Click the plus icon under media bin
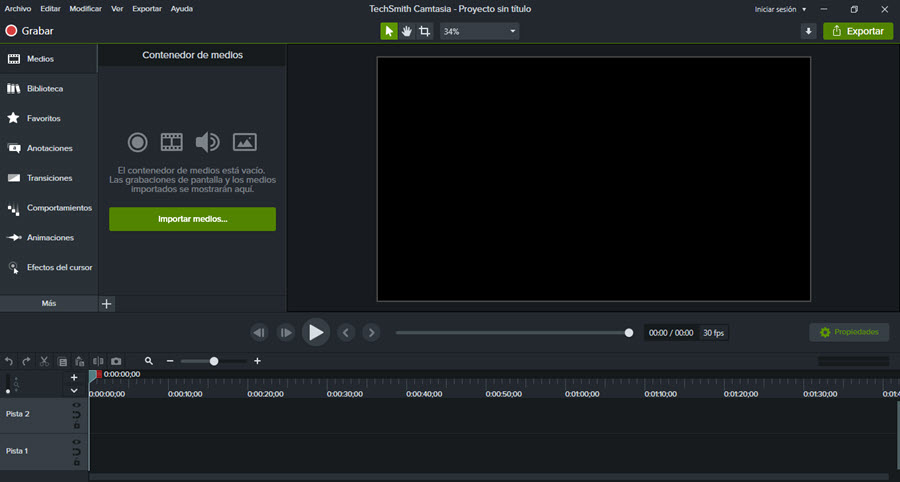 pos(107,304)
